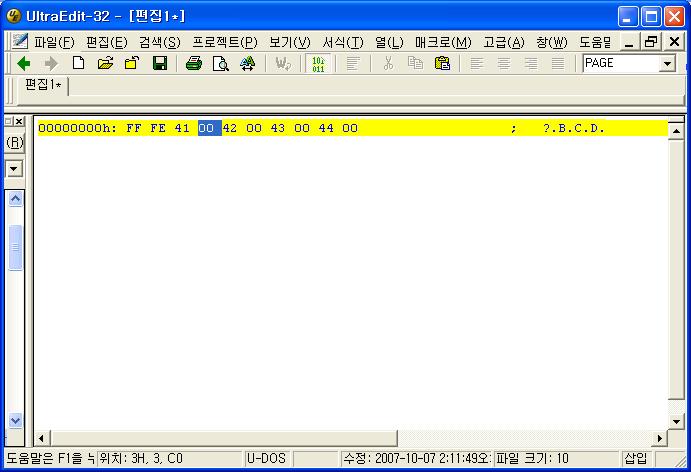Open the 검색(S) menu

click(x=160, y=42)
